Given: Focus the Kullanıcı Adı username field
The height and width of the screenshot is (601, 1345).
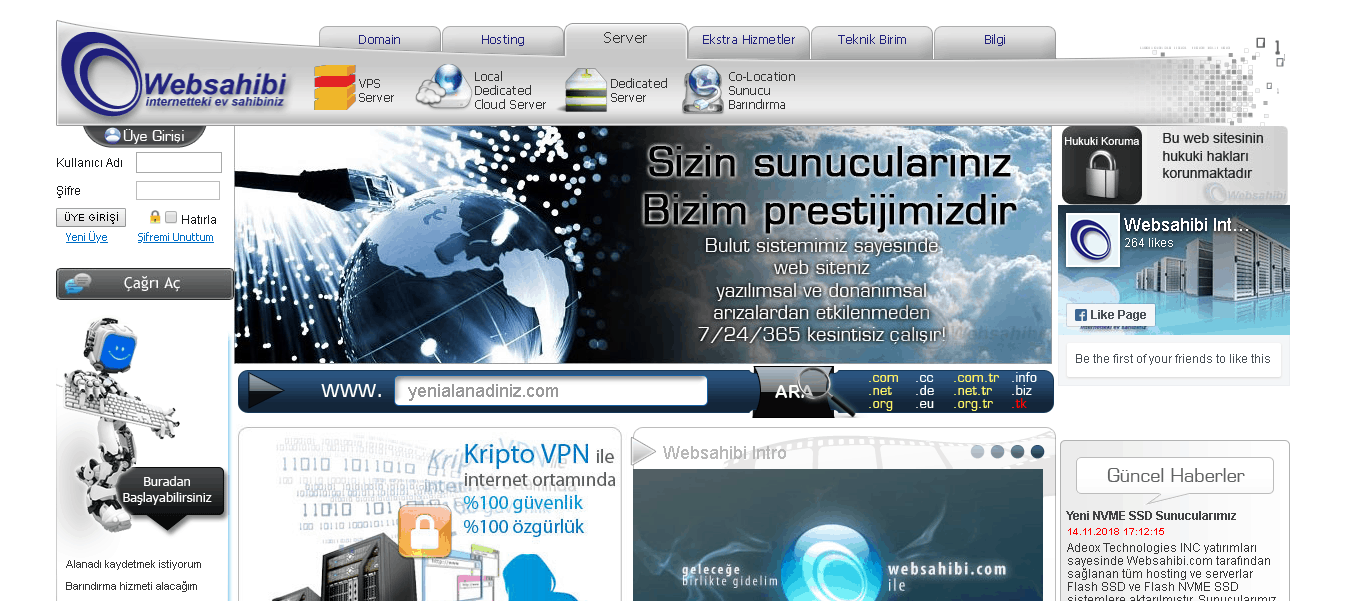Looking at the screenshot, I should 178,163.
